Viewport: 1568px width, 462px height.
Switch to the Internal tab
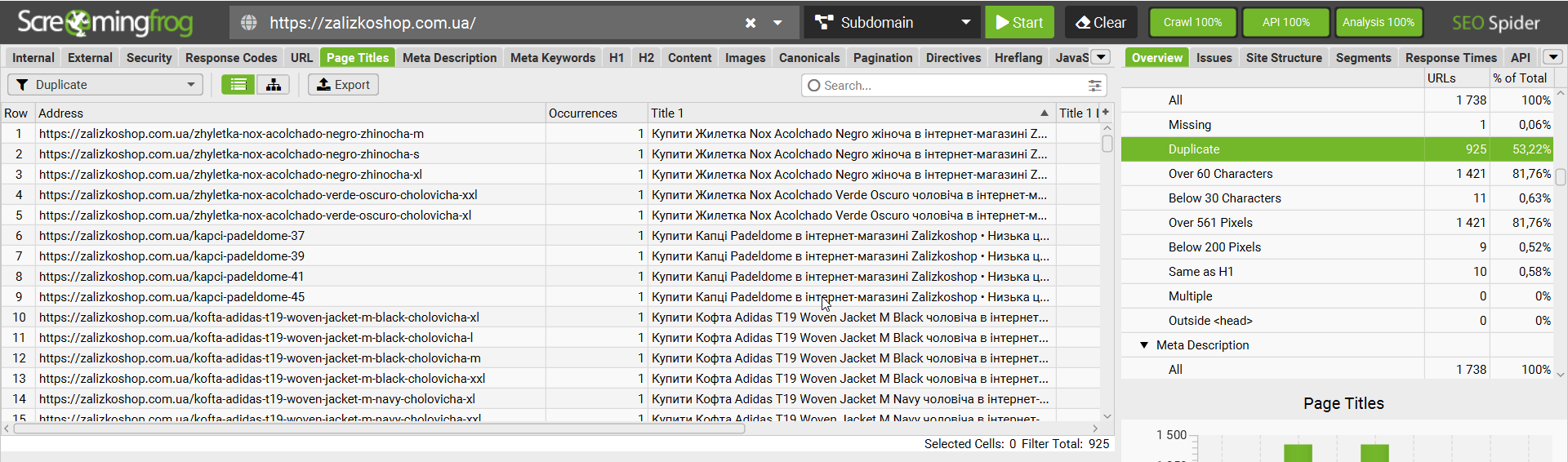(33, 58)
